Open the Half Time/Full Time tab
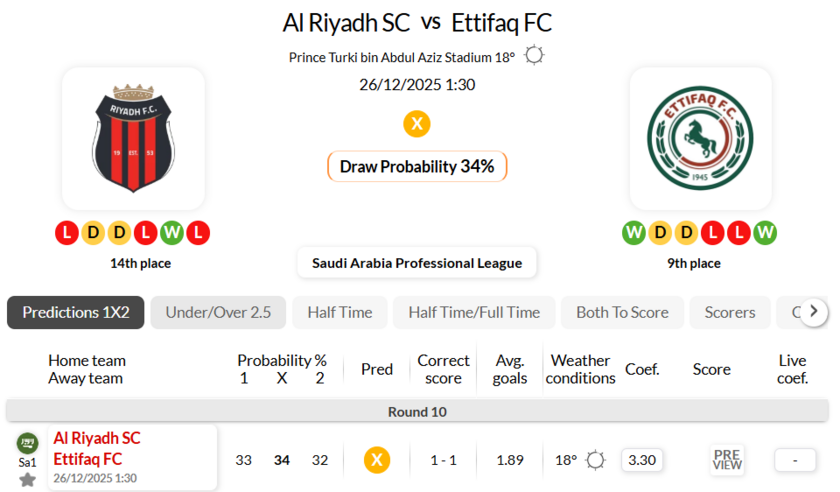Viewport: 840px width, 492px height. (x=474, y=312)
